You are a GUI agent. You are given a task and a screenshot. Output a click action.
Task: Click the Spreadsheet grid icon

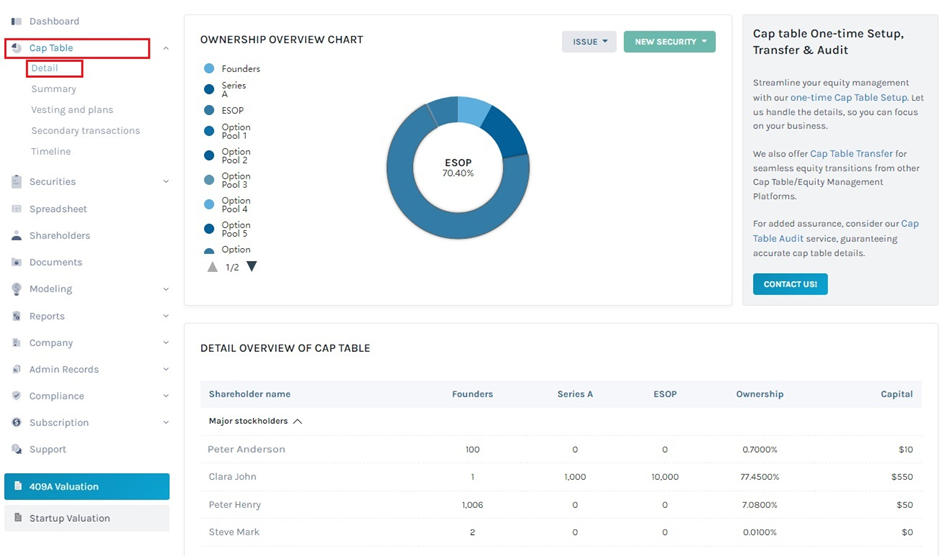(16, 209)
